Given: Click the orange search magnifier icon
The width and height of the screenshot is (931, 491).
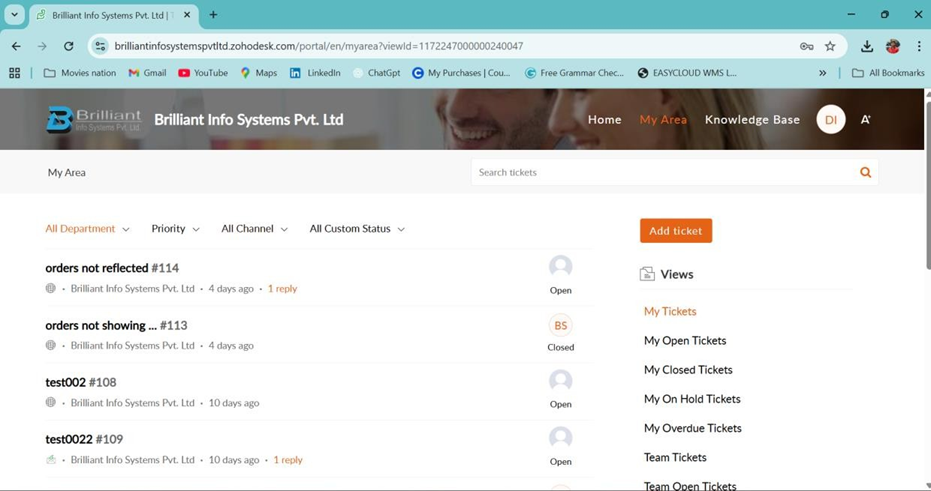Looking at the screenshot, I should [x=865, y=172].
